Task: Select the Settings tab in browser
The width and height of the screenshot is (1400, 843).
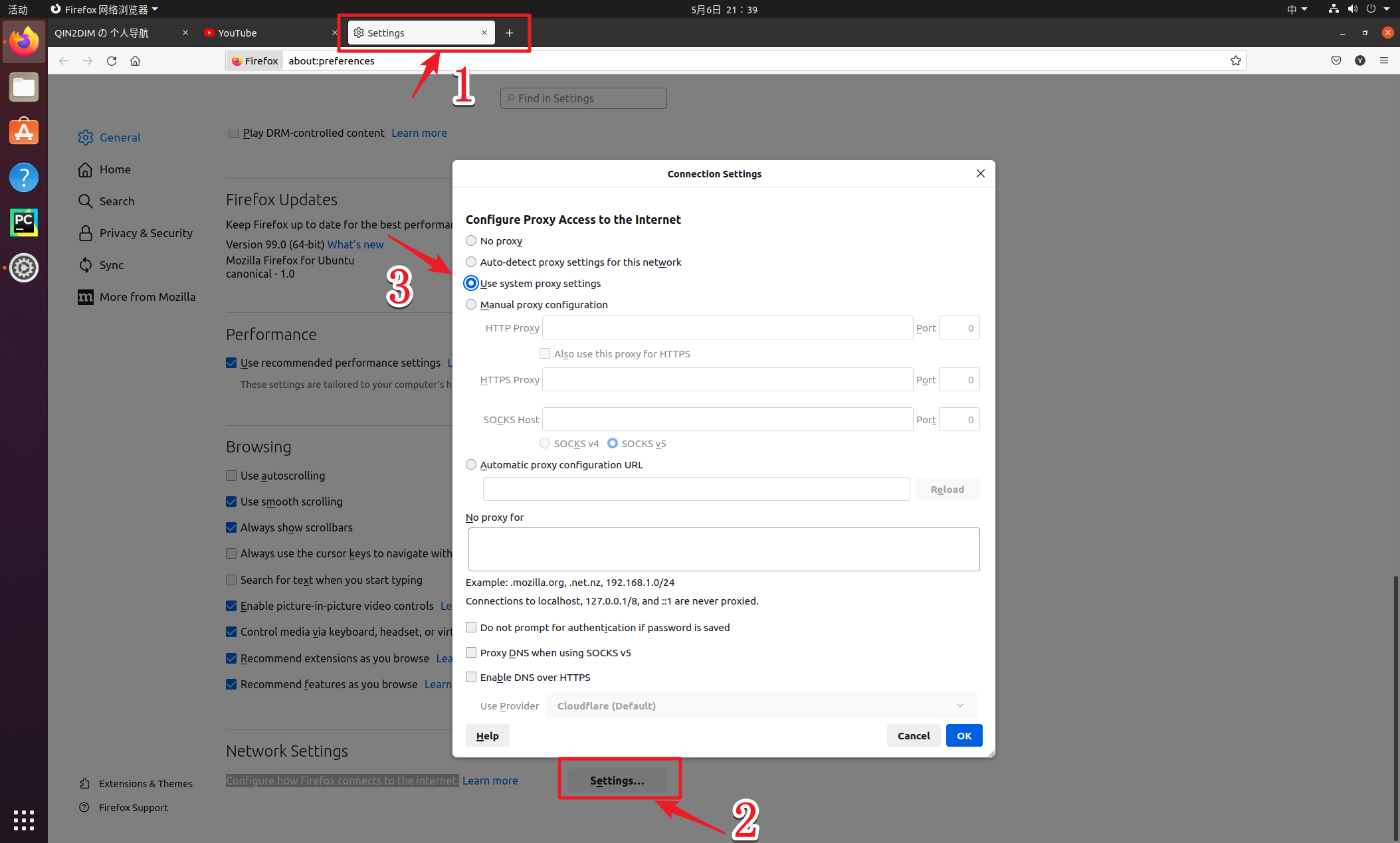Action: pos(414,33)
